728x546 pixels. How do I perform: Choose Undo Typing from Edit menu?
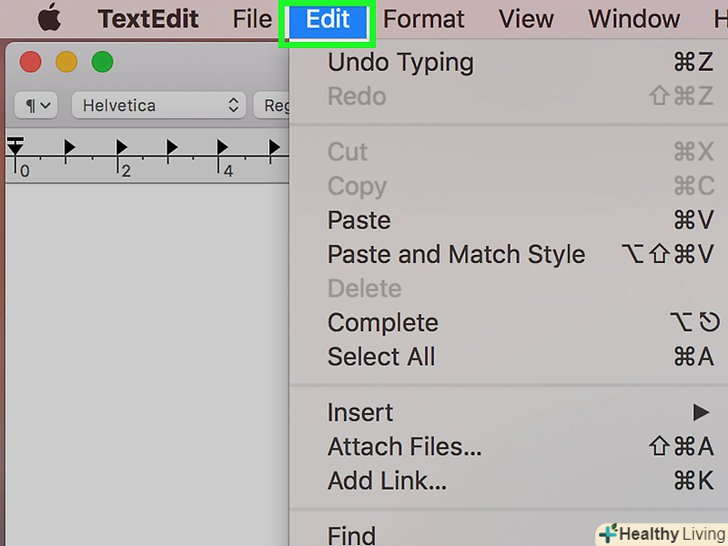(400, 62)
